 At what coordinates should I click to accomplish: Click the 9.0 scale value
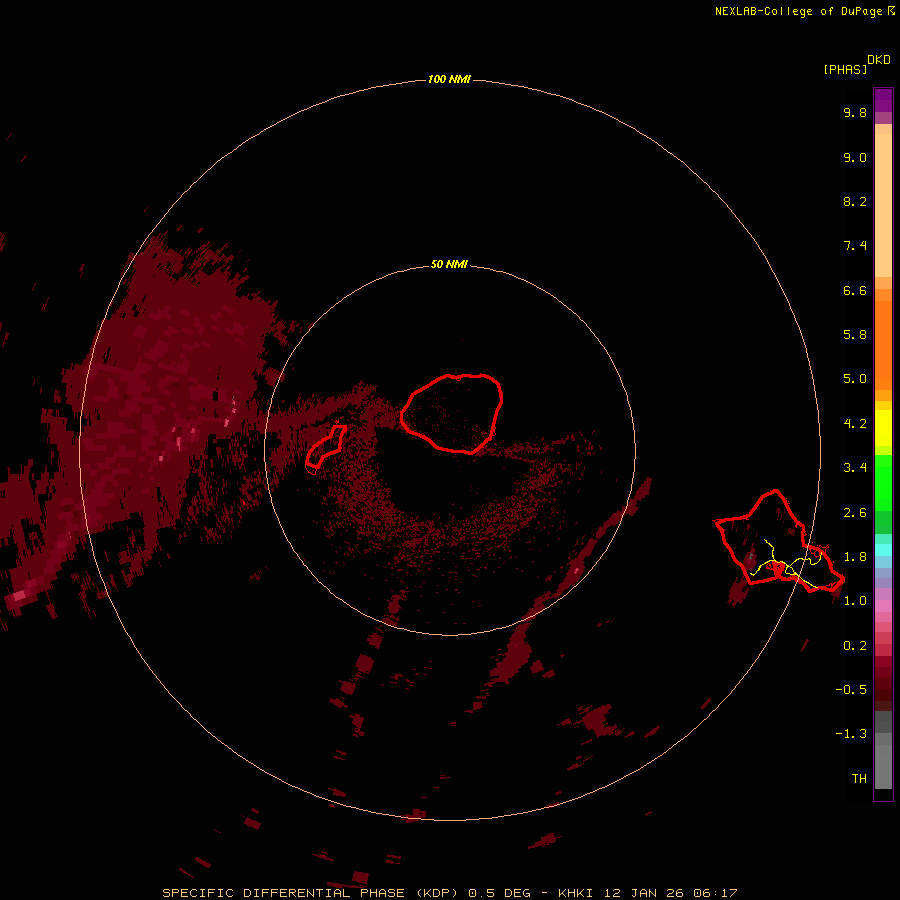(x=855, y=157)
